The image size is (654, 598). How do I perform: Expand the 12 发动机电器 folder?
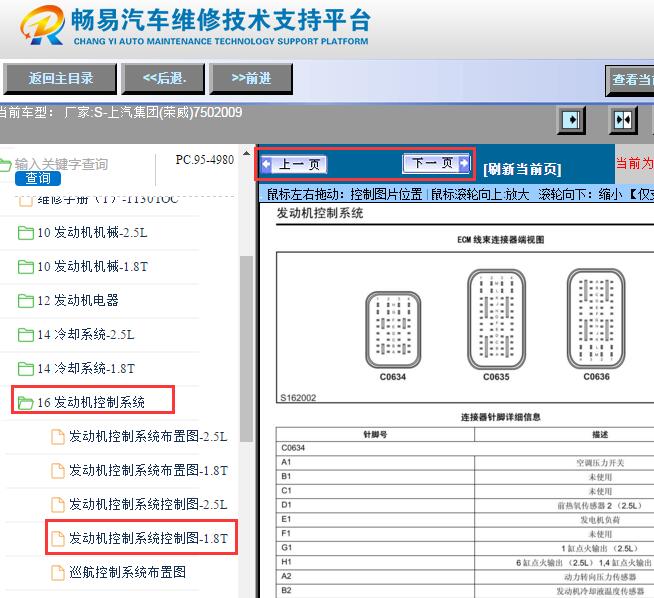pyautogui.click(x=78, y=301)
